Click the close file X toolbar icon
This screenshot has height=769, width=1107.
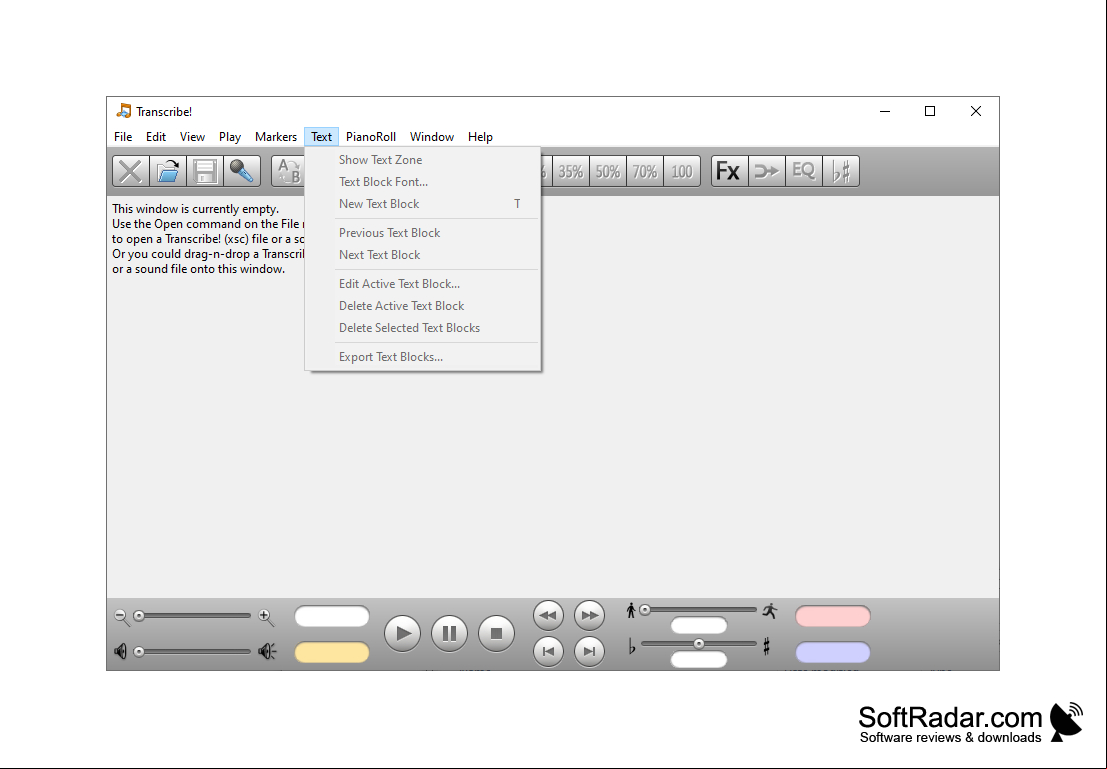click(x=131, y=172)
